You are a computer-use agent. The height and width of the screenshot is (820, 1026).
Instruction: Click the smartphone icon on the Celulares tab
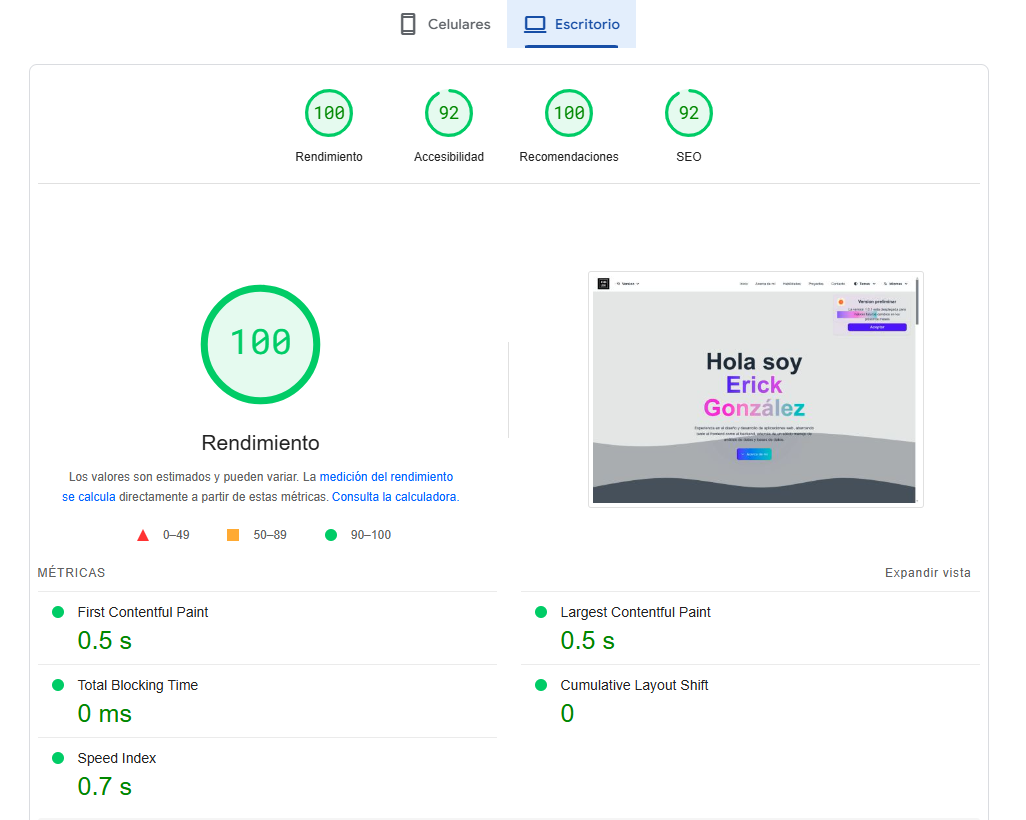coord(408,23)
